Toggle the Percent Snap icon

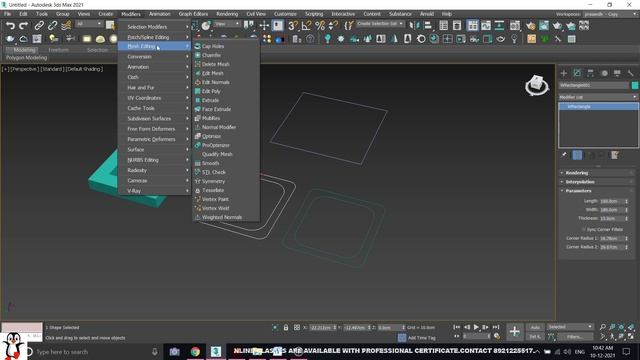click(320, 26)
